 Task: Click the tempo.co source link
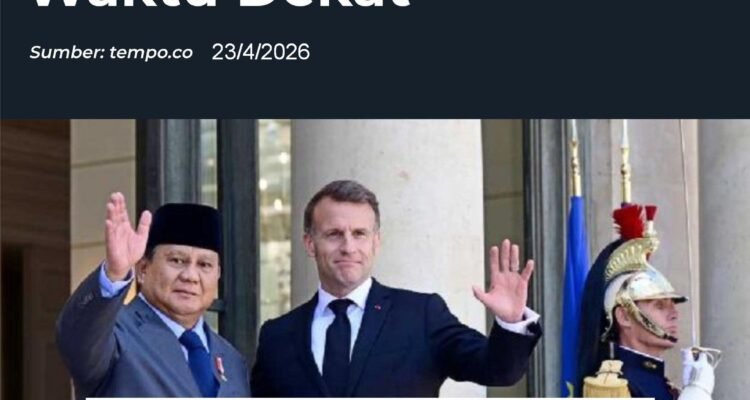[x=151, y=52]
